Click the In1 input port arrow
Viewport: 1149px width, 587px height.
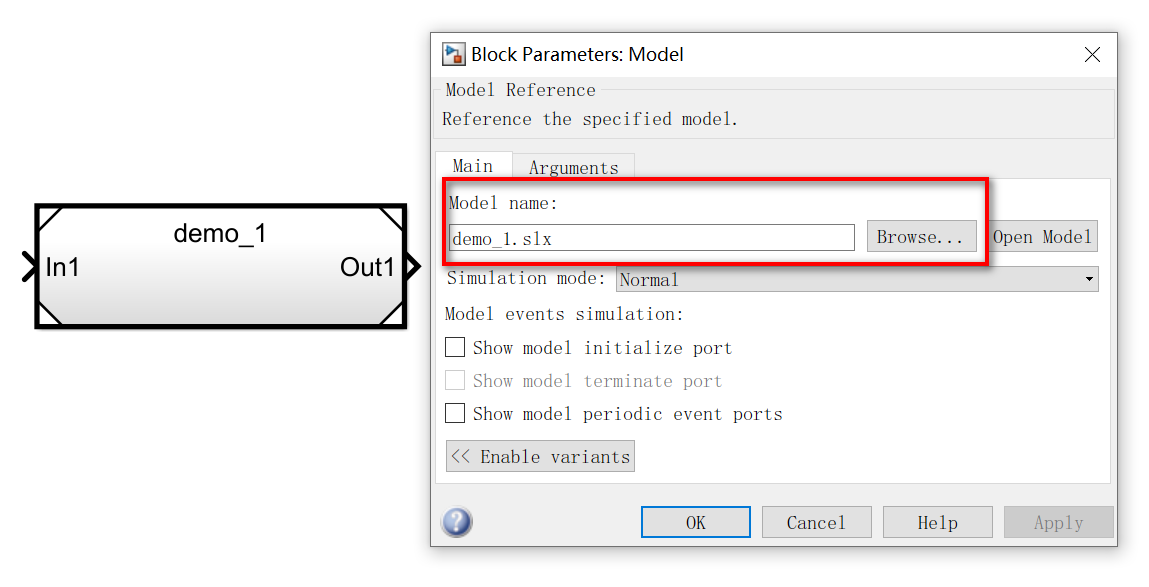(x=29, y=267)
